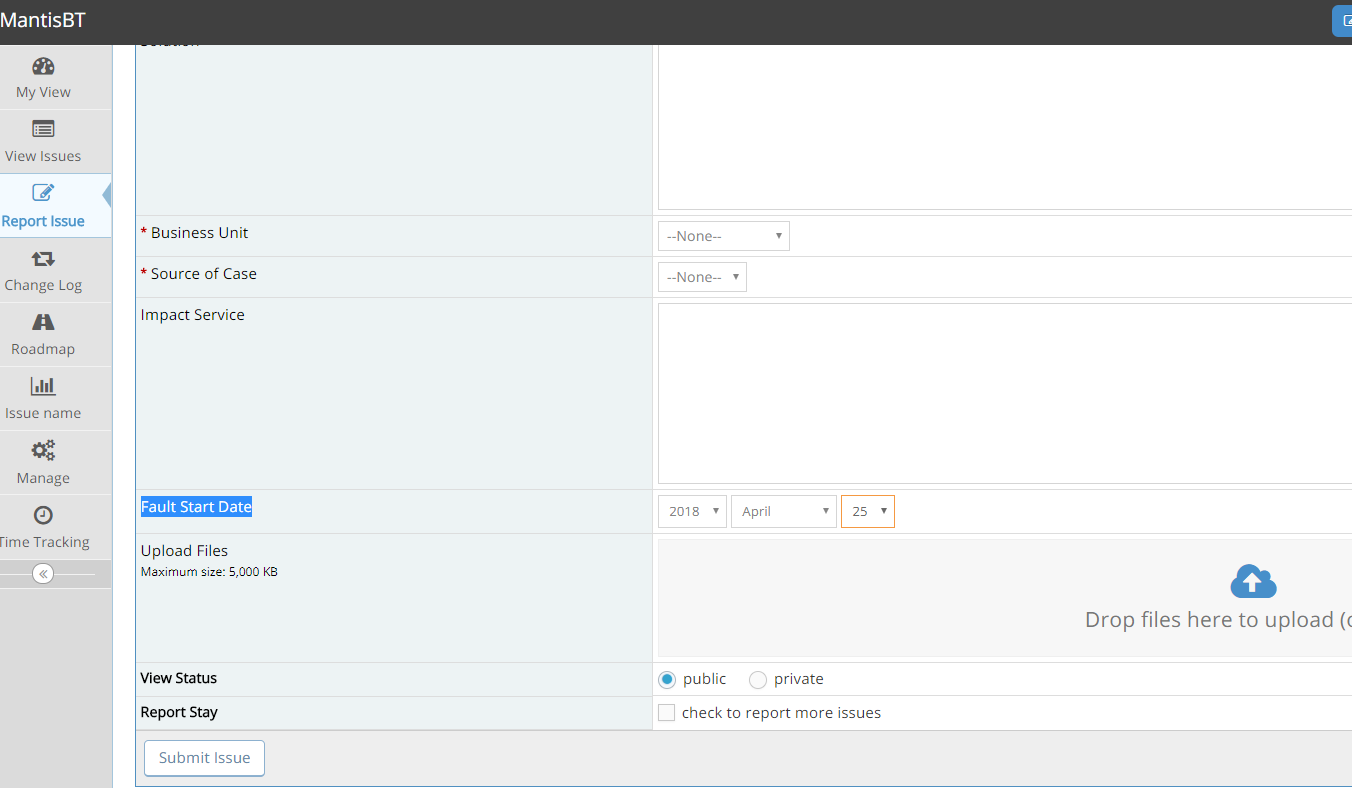The width and height of the screenshot is (1352, 788).
Task: Enable check to report more issues
Action: pos(667,713)
